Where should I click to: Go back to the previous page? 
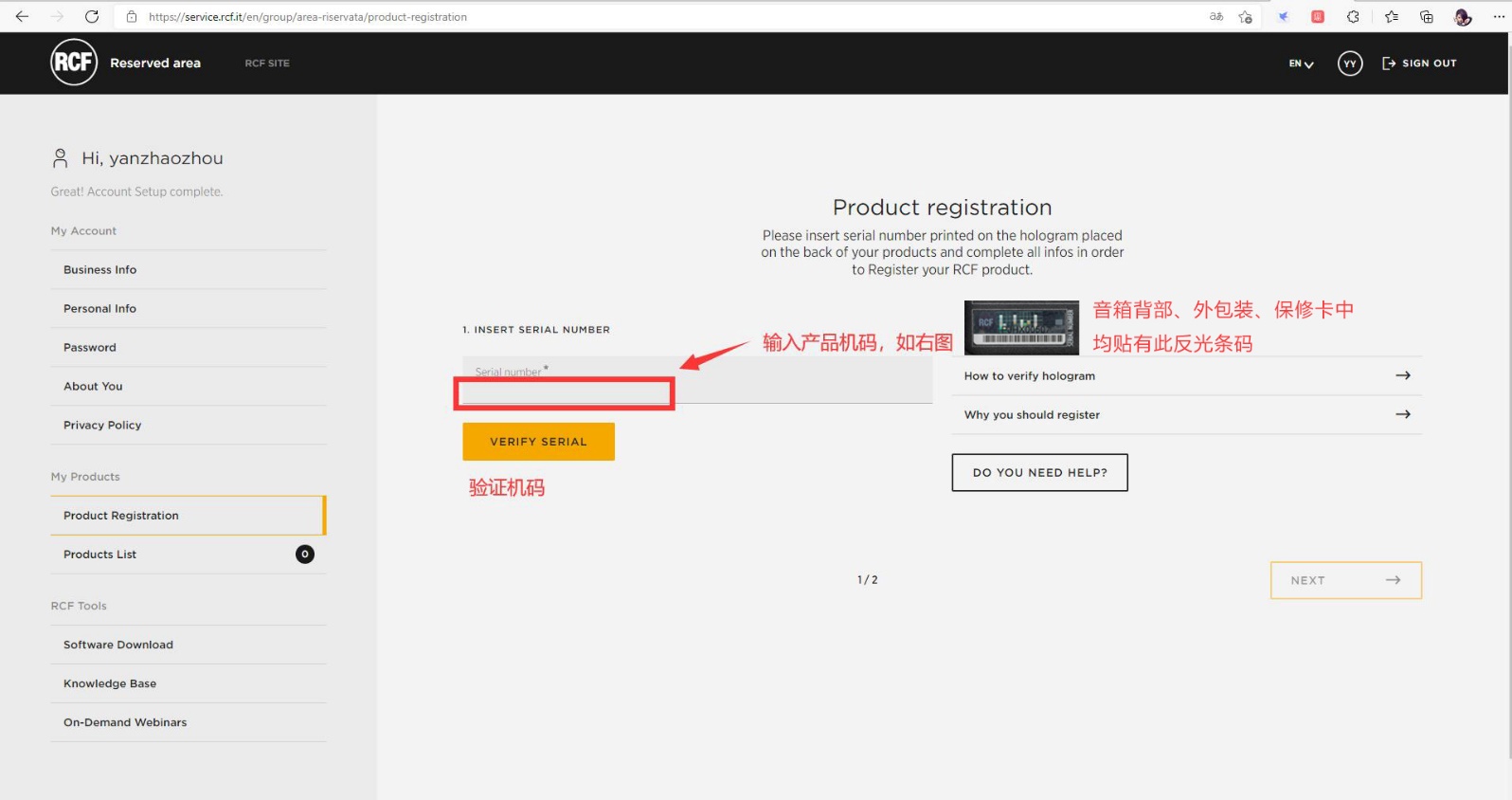coord(22,16)
